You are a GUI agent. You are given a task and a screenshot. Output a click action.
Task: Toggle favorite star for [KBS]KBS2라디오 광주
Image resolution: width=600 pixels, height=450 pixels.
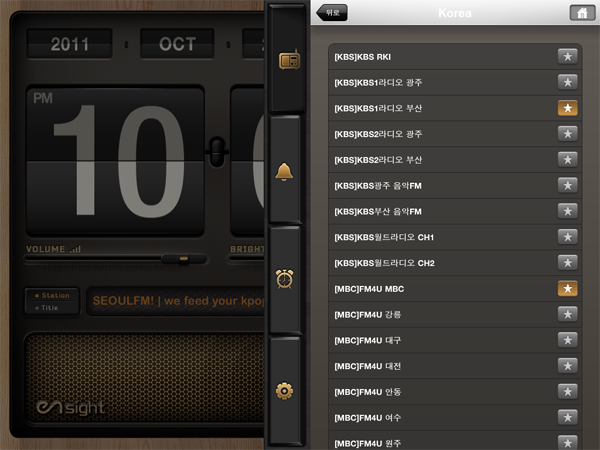click(567, 134)
